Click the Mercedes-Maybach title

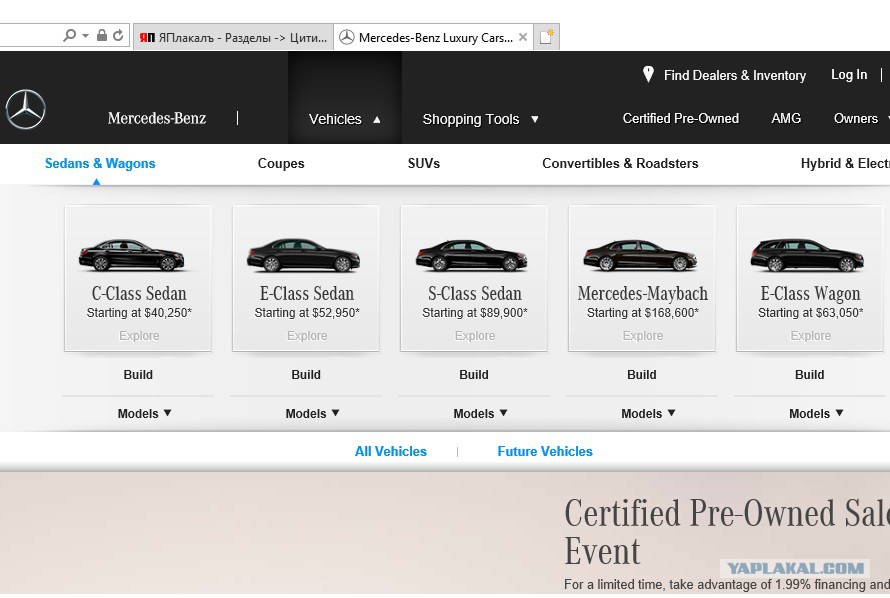coord(643,293)
